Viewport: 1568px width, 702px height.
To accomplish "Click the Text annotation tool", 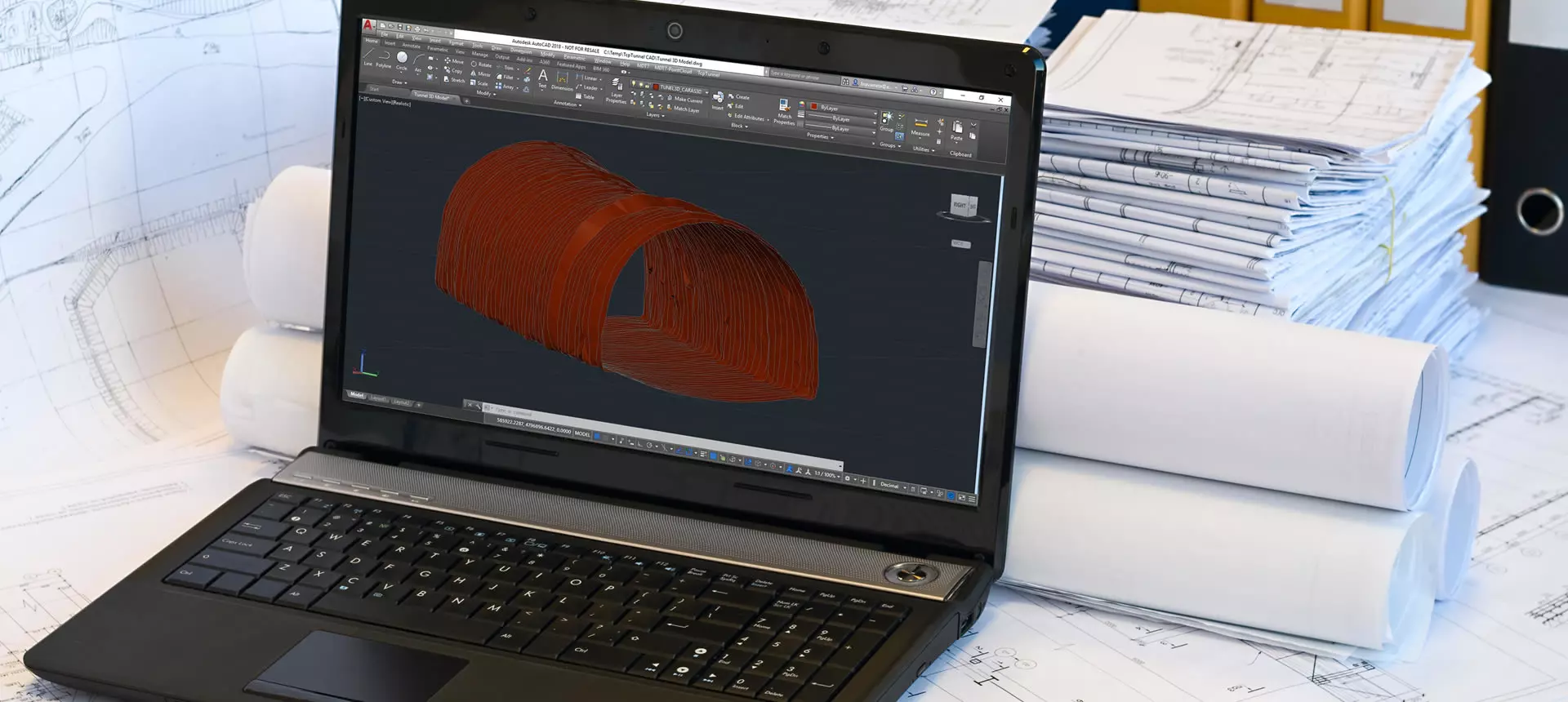I will [543, 77].
